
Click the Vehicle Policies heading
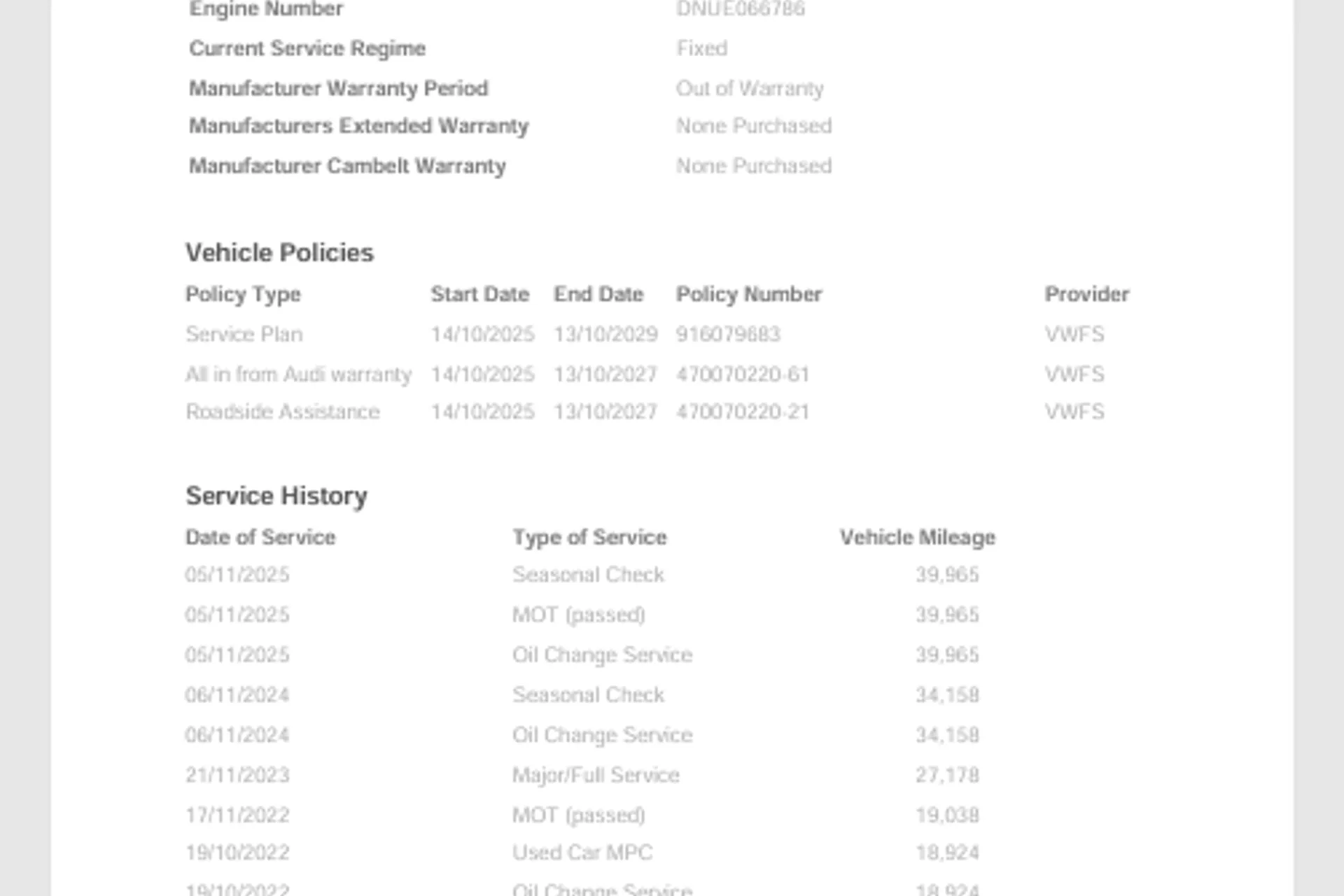(x=279, y=253)
